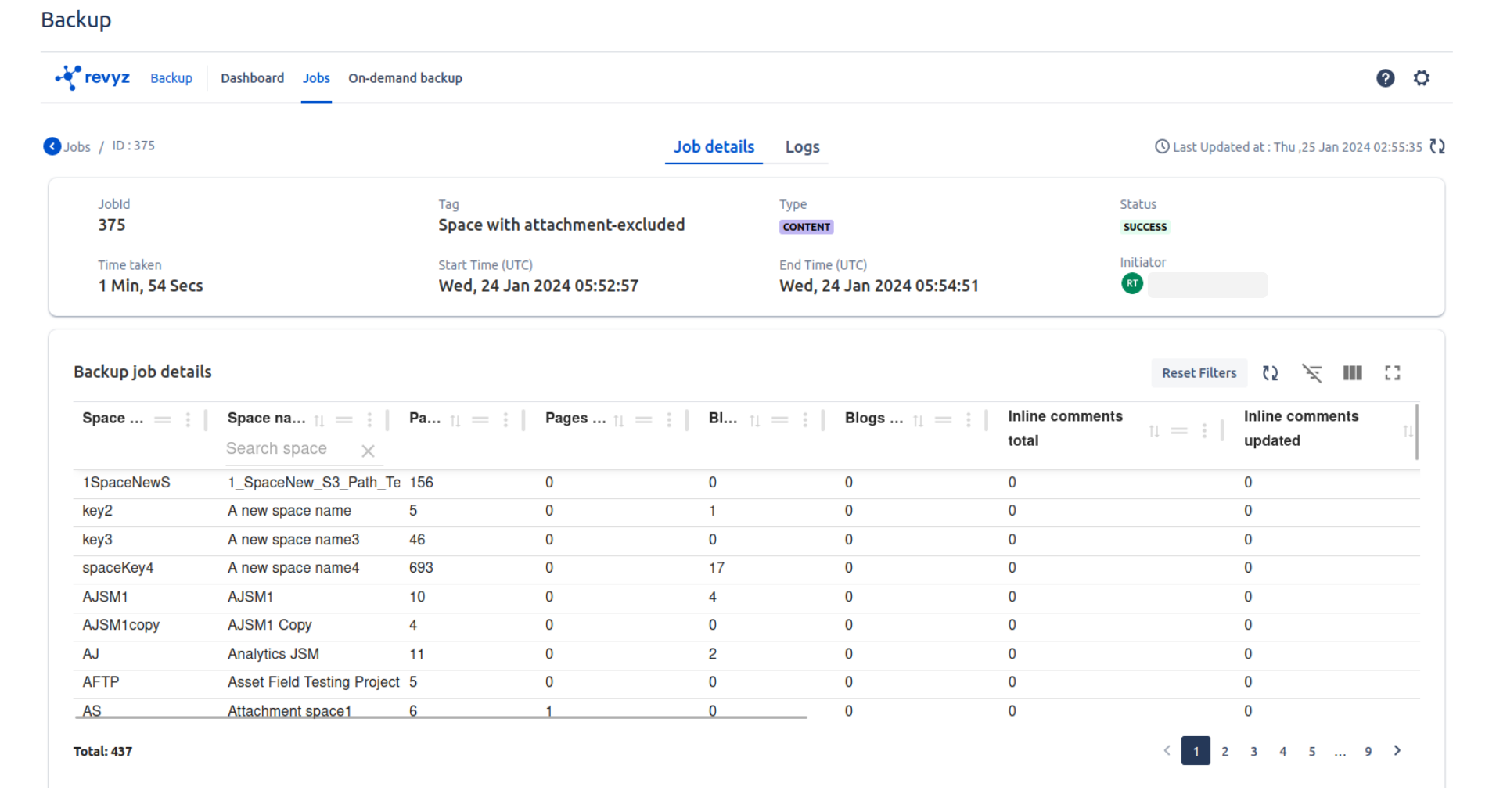Open Pages column actions menu
Screen dimensions: 1496x812
[x=505, y=420]
